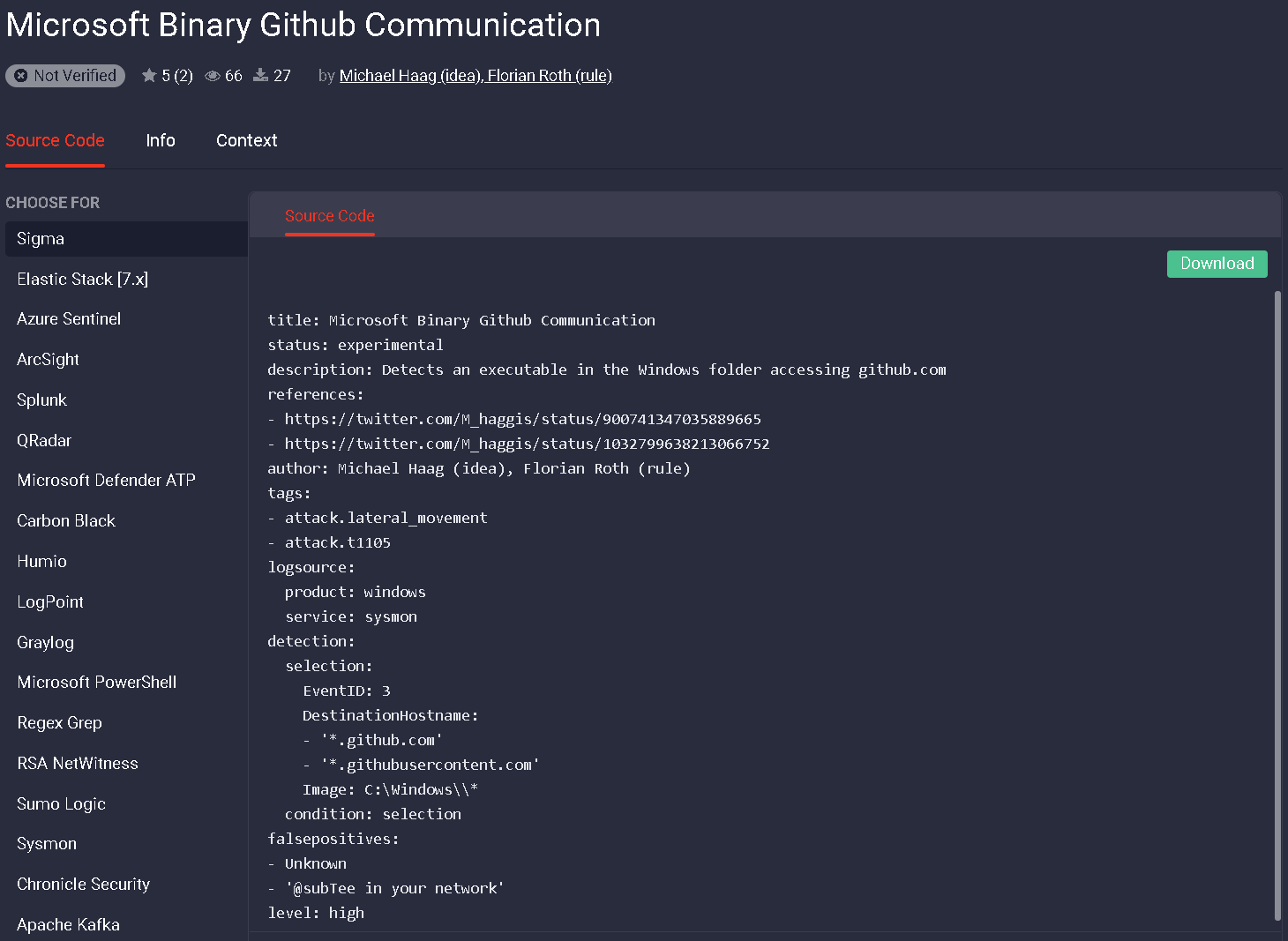Viewport: 1288px width, 941px height.
Task: Select Regex Grep format
Action: 126,723
